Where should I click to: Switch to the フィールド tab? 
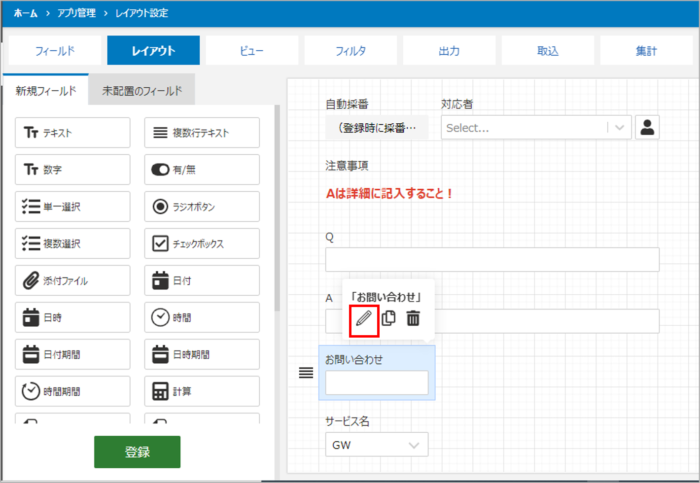(55, 50)
